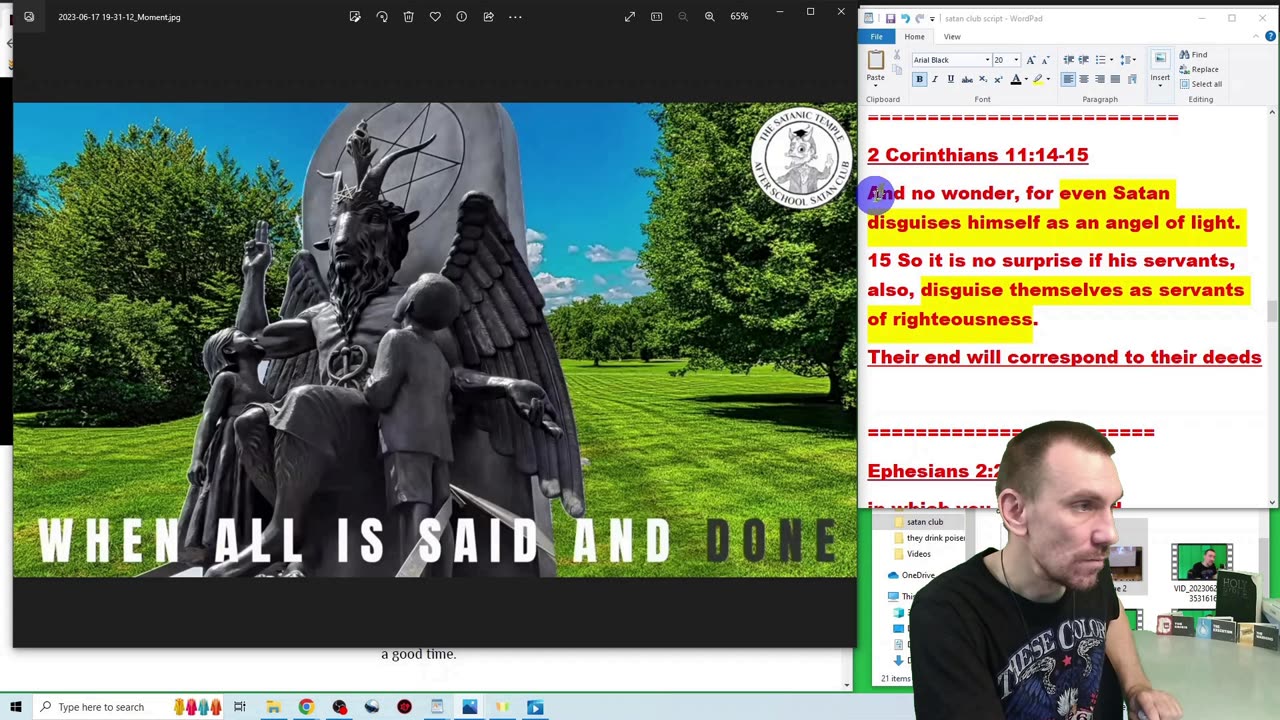
Task: Click the Windows Start button
Action: point(15,707)
